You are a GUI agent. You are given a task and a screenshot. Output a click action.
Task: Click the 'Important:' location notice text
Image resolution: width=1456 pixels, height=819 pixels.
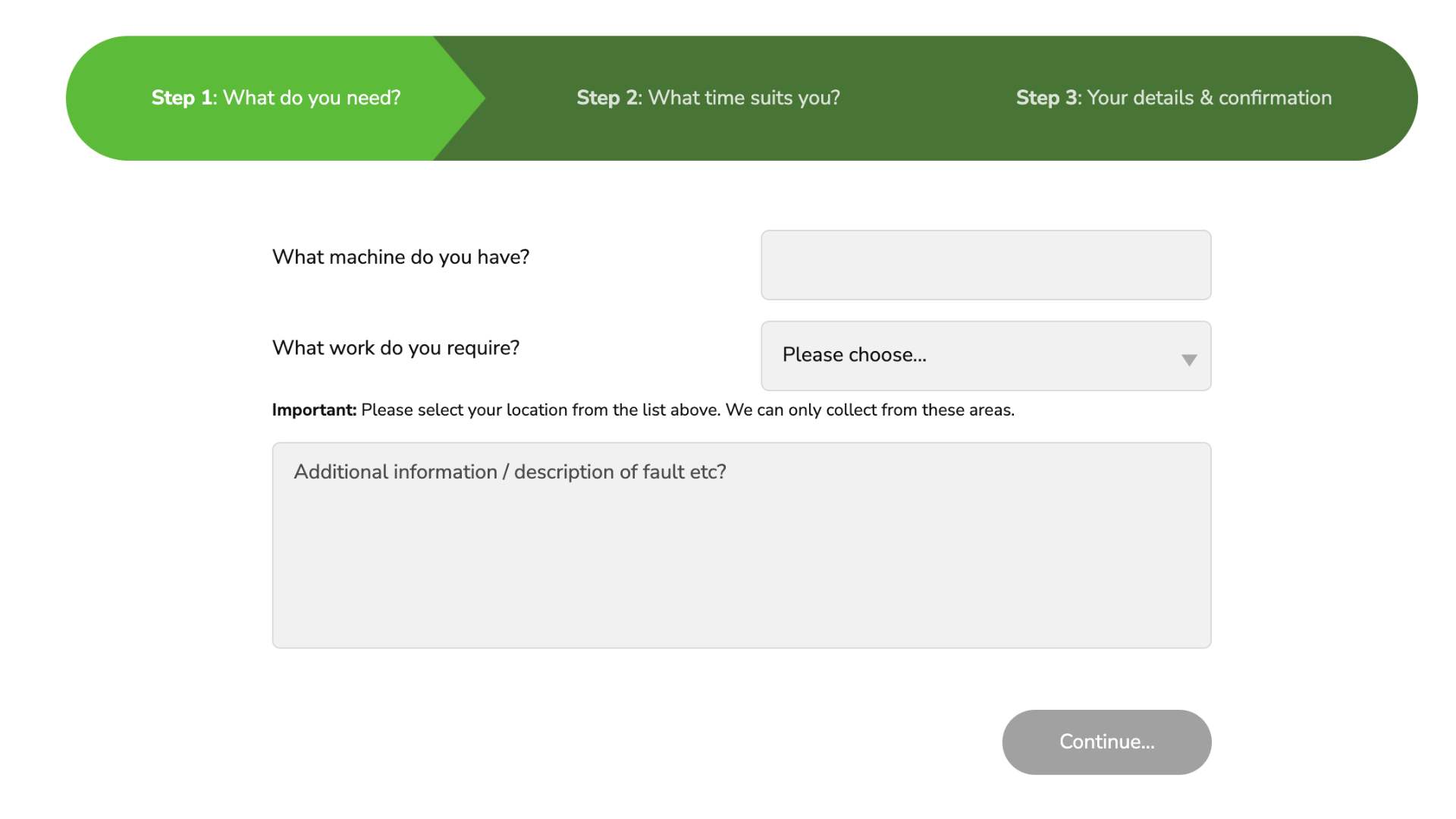click(643, 409)
